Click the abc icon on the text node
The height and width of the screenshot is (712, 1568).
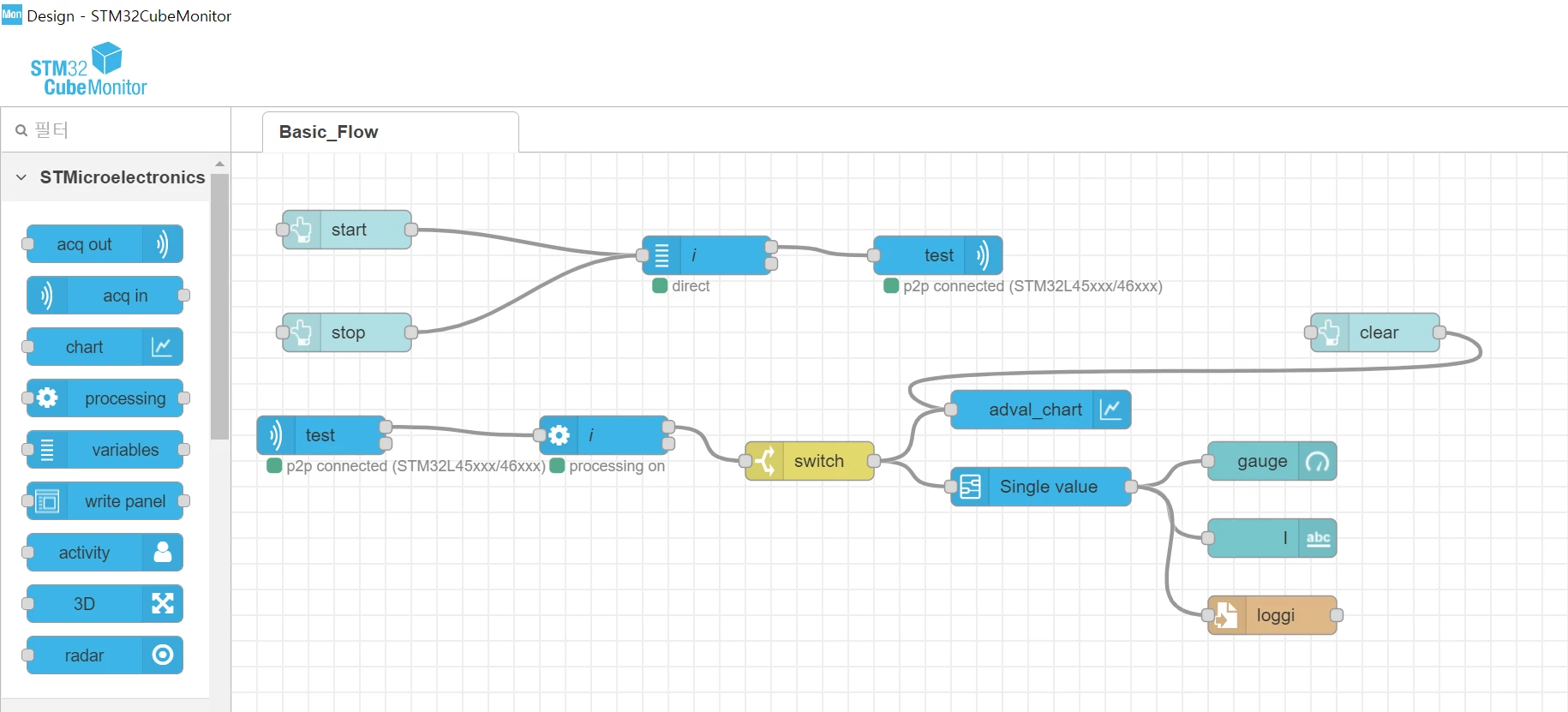pos(1318,538)
